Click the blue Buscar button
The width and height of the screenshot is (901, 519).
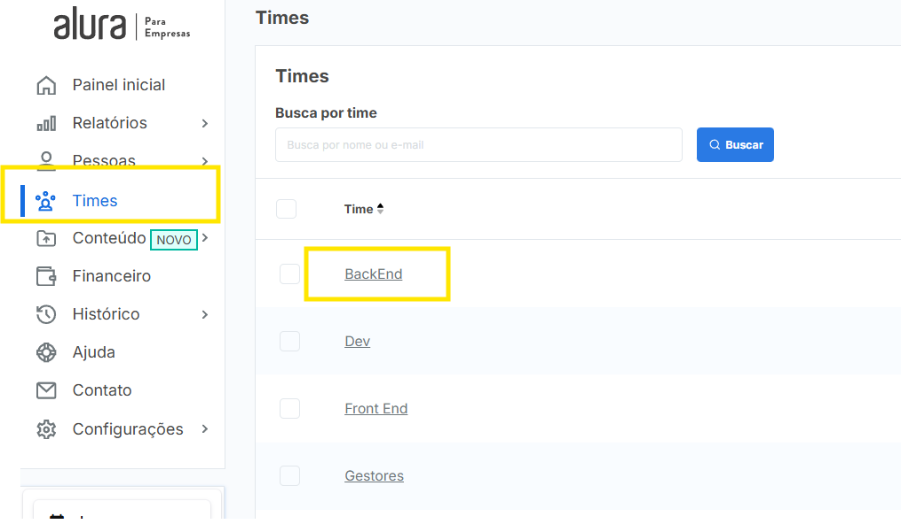pyautogui.click(x=735, y=145)
